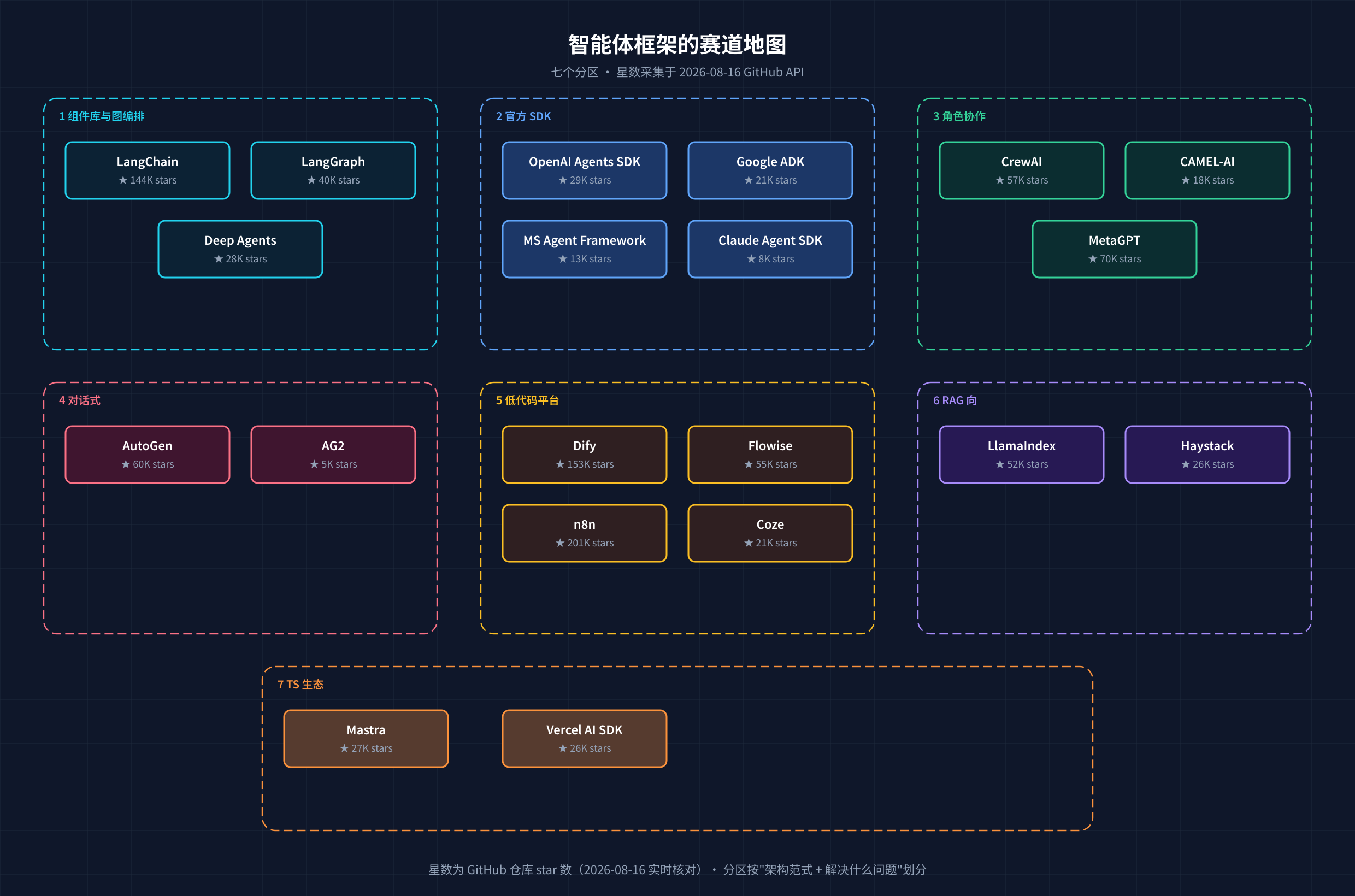Select the "40K stars" count under LangGraph
The image size is (1355, 896).
pos(333,180)
